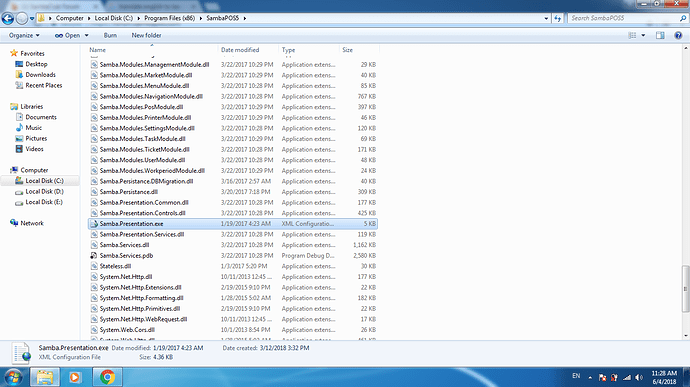690x387 pixels.
Task: Click the Stateless.dll file icon
Action: tap(94, 266)
